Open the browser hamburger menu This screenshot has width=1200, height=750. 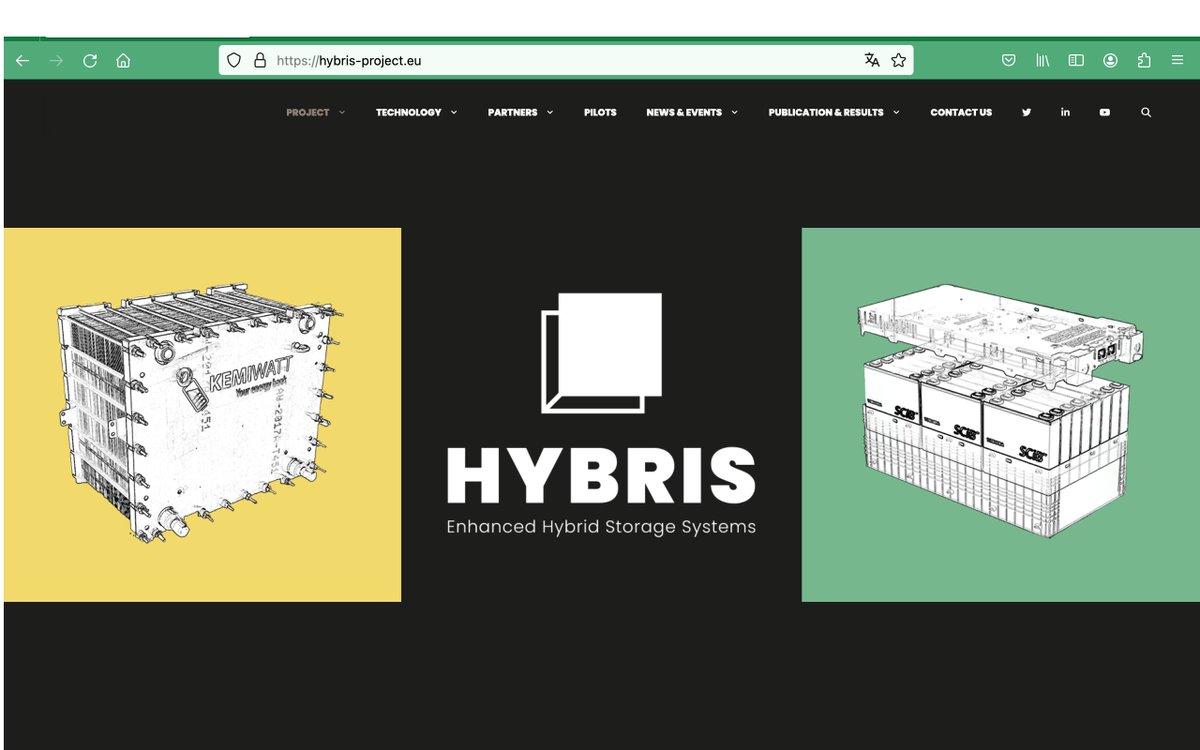(x=1177, y=61)
